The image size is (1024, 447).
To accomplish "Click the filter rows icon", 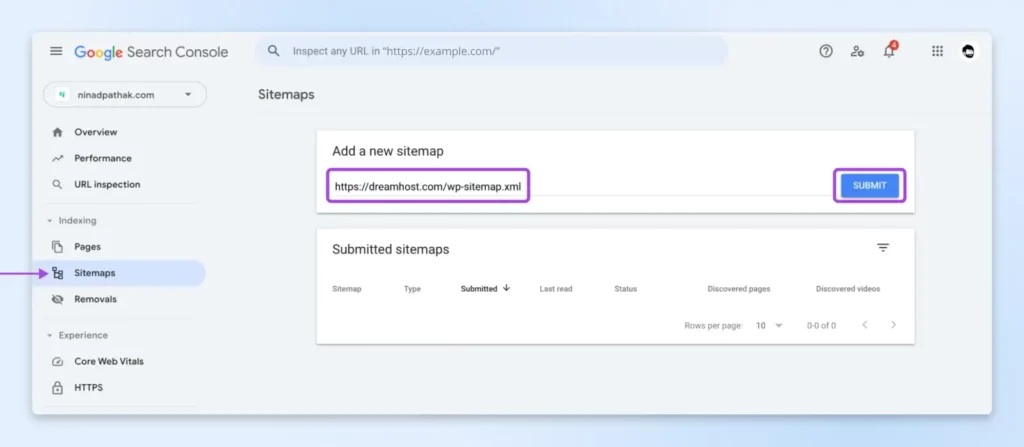I will coord(883,248).
